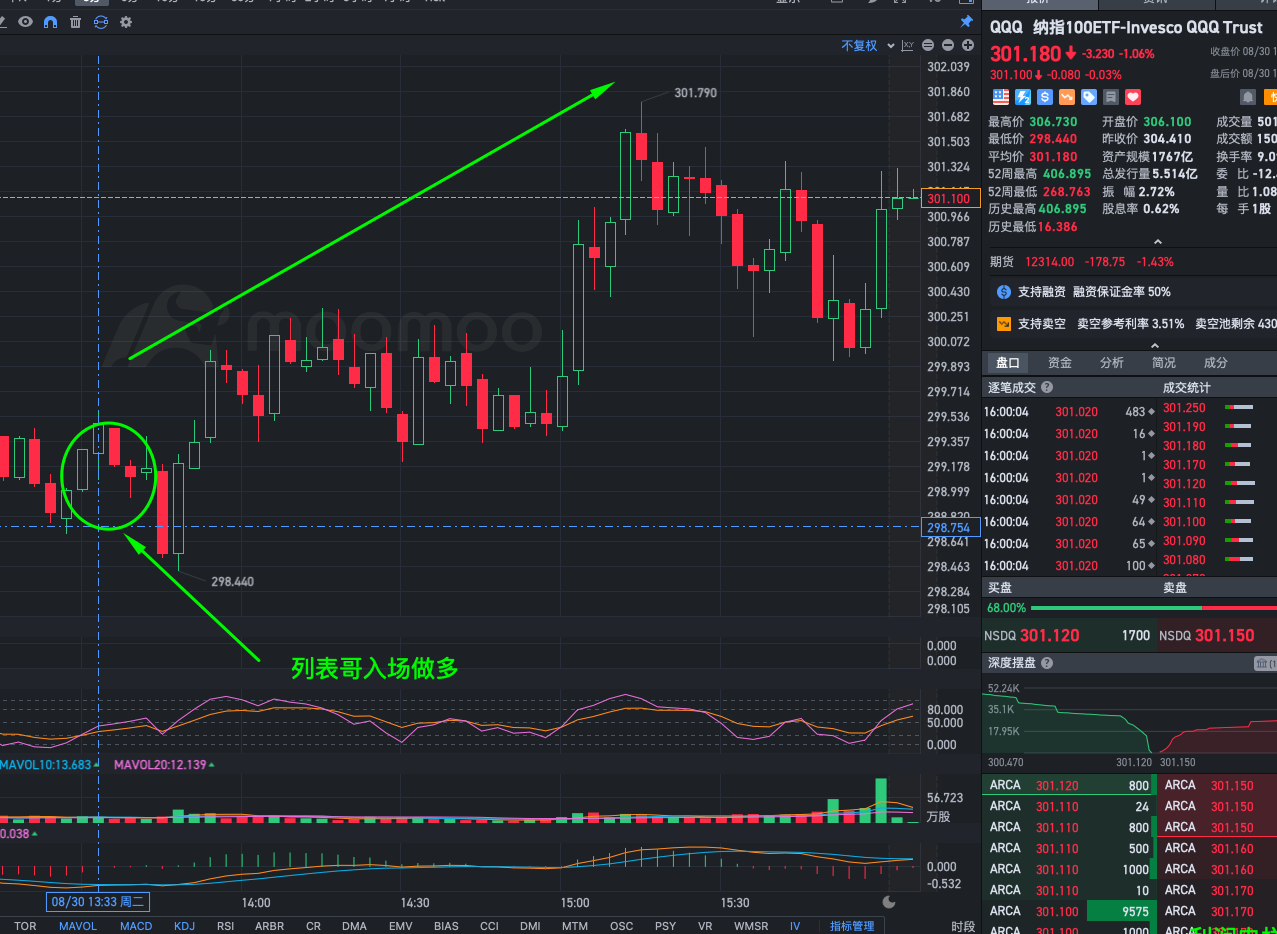1277x934 pixels.
Task: Switch to the 分析 tab
Action: click(1112, 363)
